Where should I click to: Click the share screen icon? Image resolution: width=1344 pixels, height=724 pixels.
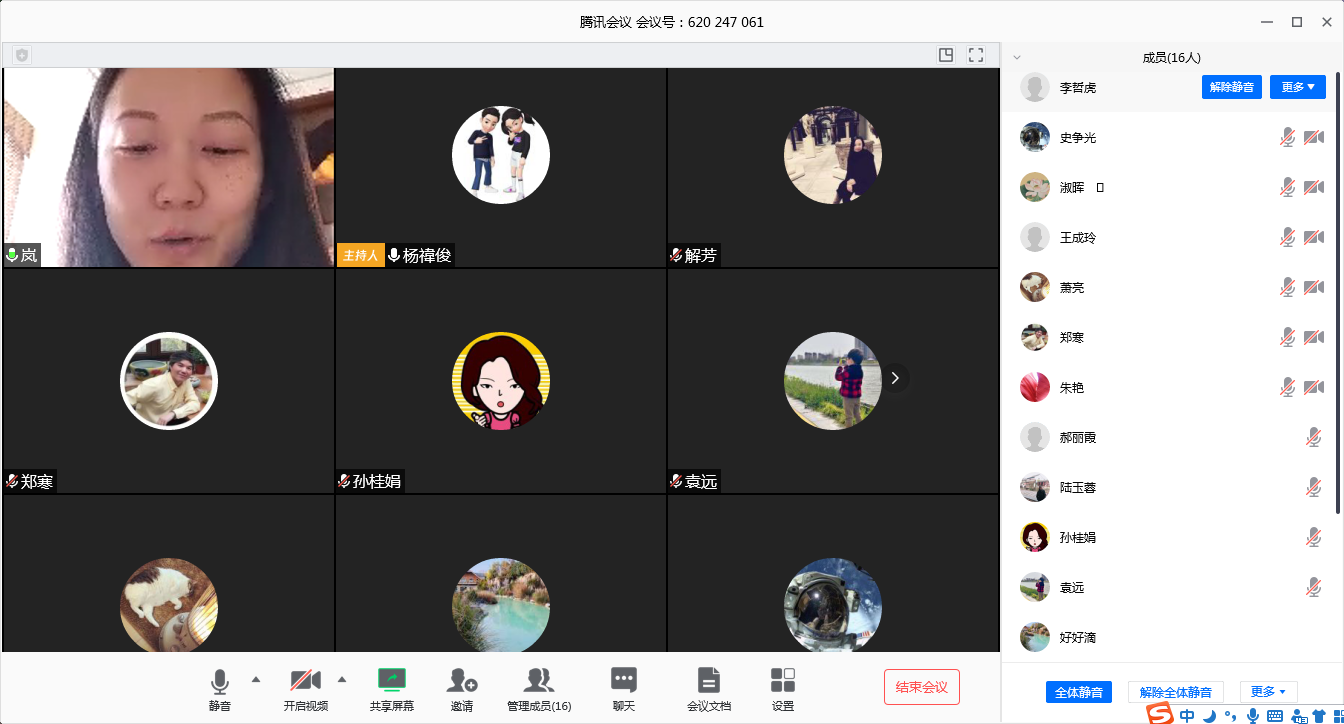tap(391, 681)
